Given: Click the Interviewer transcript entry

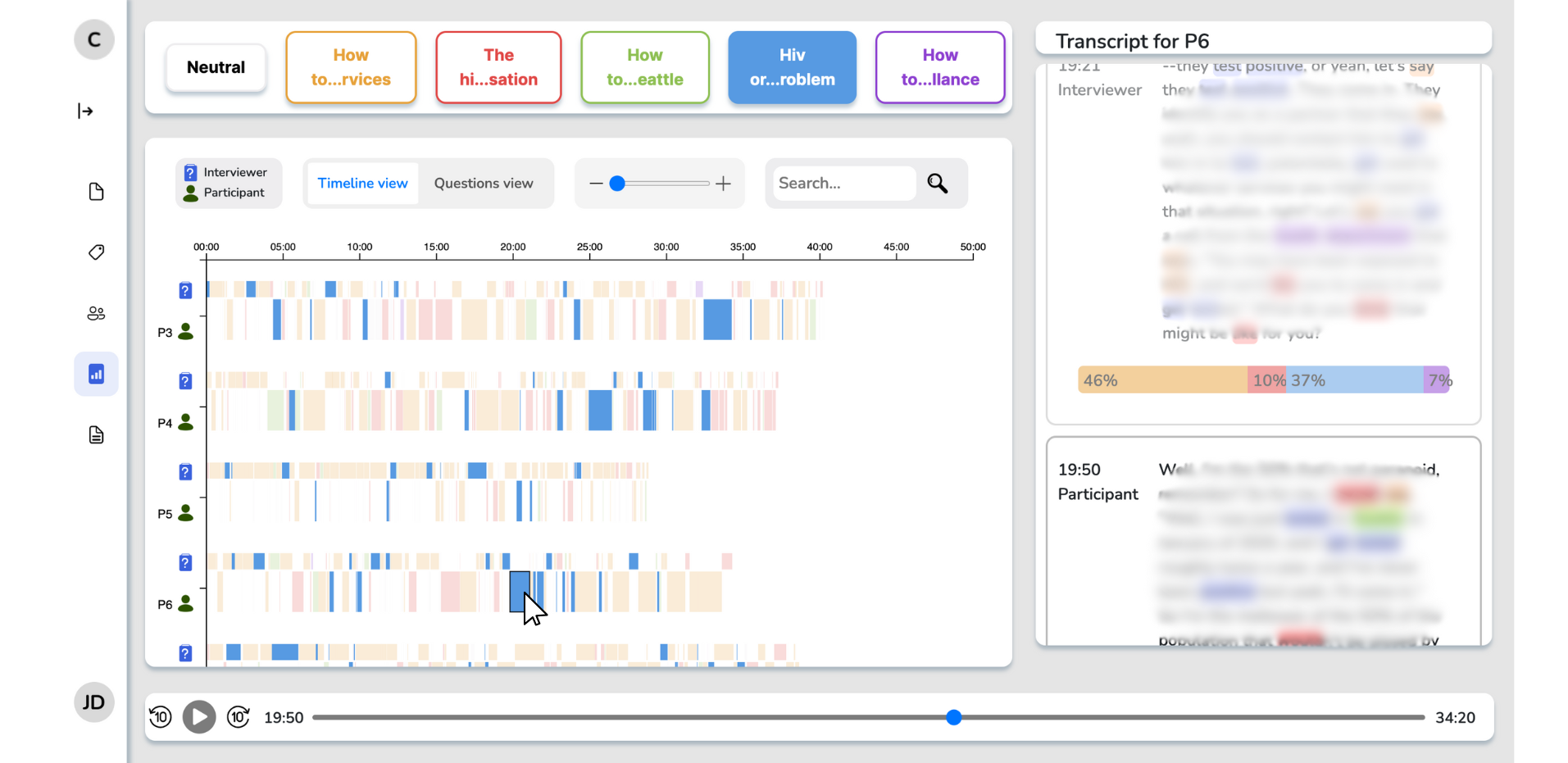Looking at the screenshot, I should pos(1263,244).
